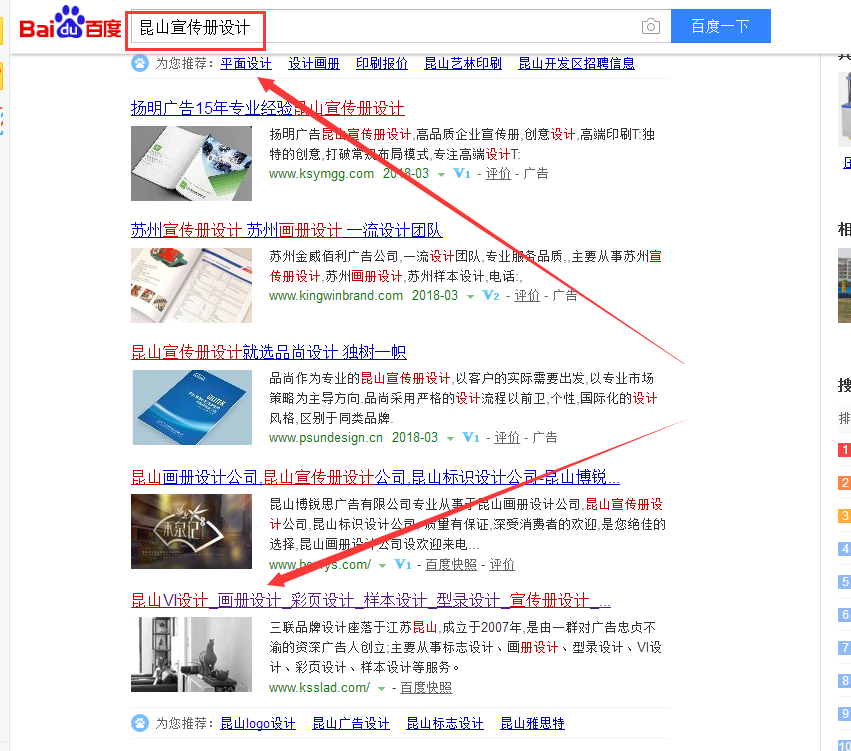The height and width of the screenshot is (751, 851).
Task: Open recommended link 平面设计
Action: [x=246, y=63]
